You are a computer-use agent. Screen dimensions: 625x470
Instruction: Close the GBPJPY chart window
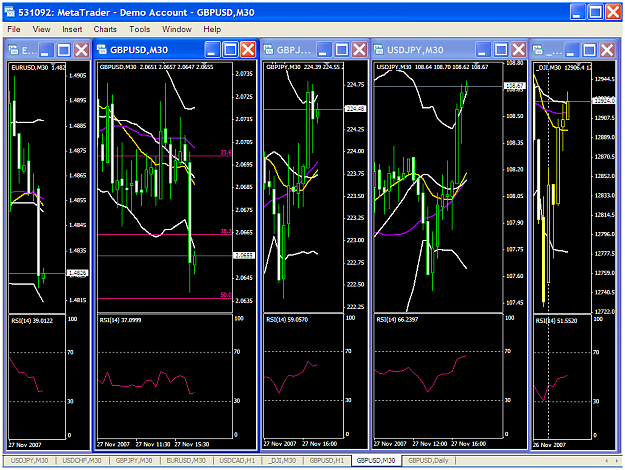coord(360,49)
